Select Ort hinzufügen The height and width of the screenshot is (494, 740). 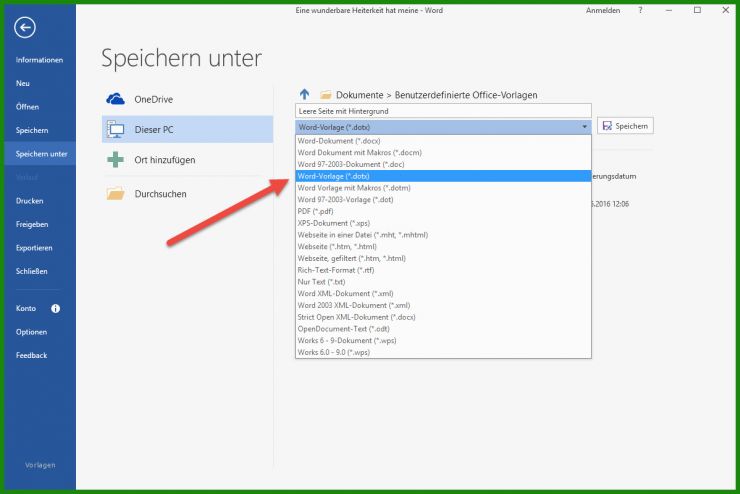tap(187, 160)
